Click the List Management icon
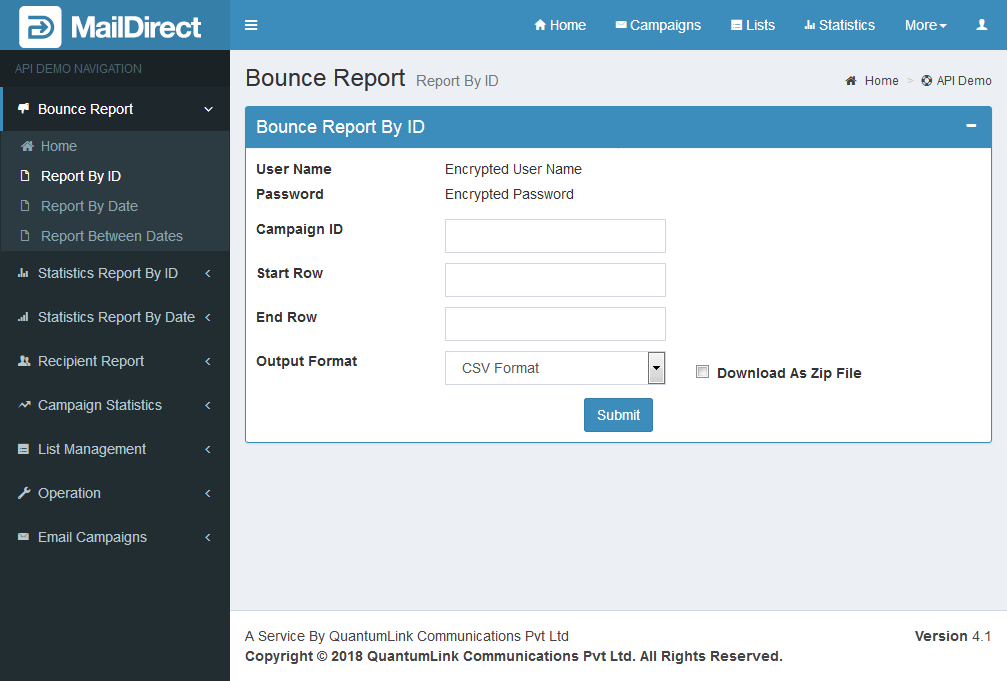Viewport: 1007px width, 681px height. [x=24, y=449]
